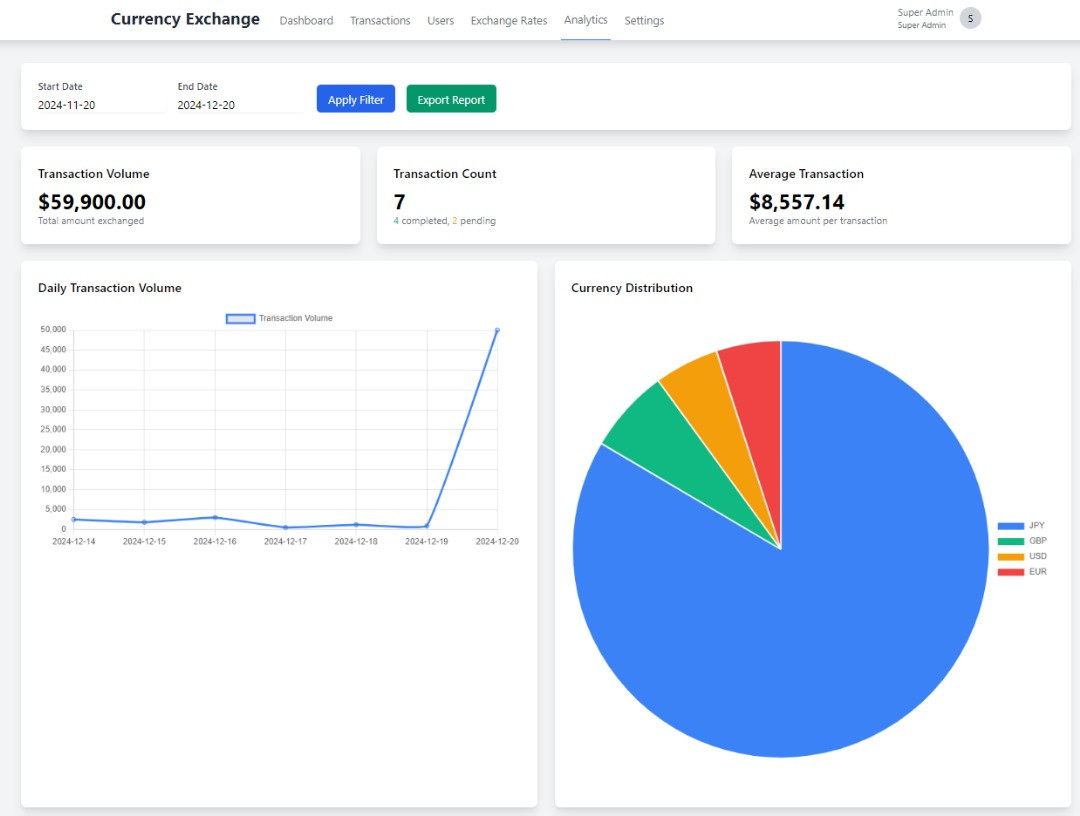Toggle the Transaction Volume legend box
Viewport: 1080px width, 816px height.
(240, 319)
